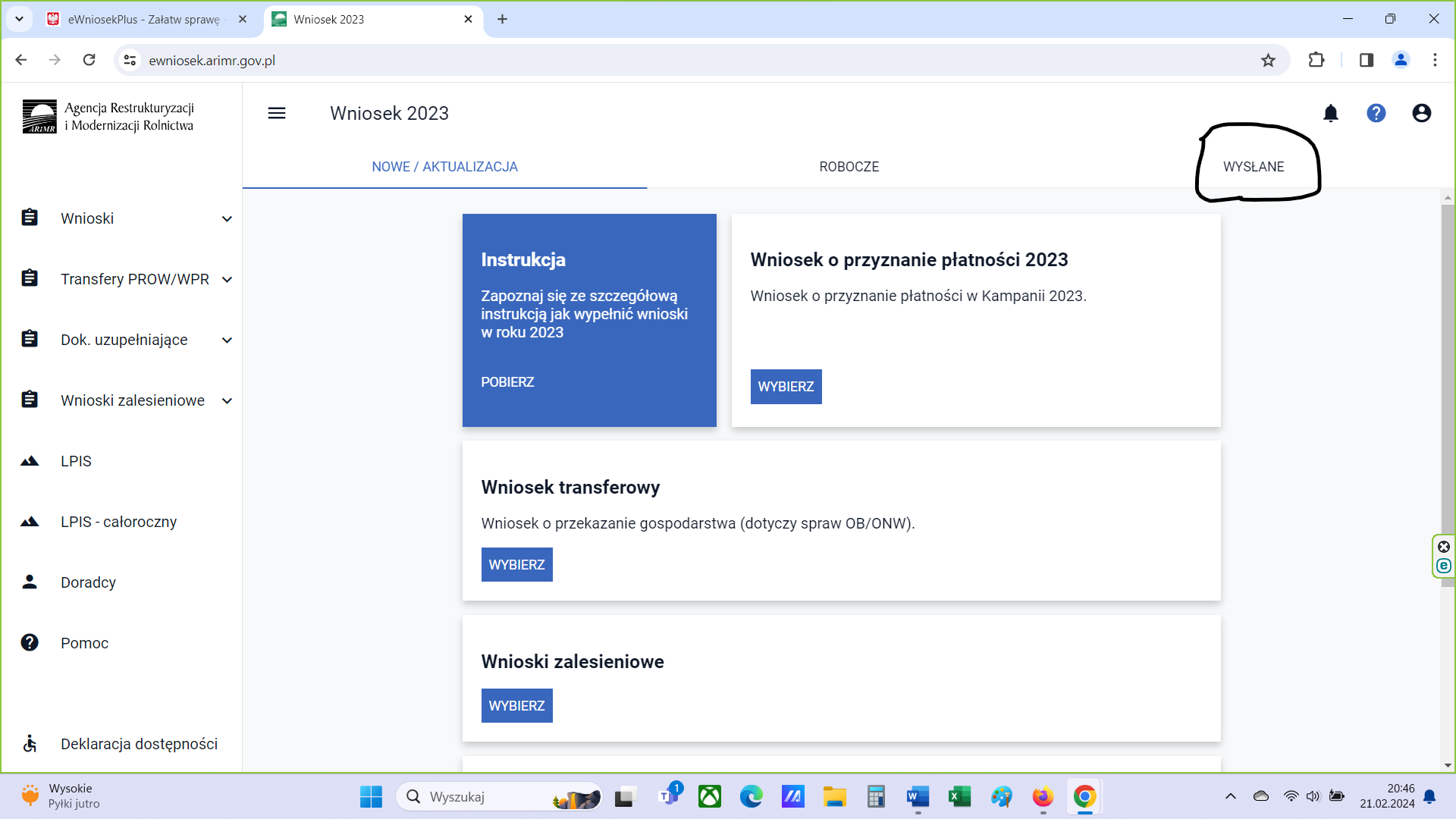This screenshot has width=1456, height=819.
Task: Bookmark page with the star icon
Action: point(1268,60)
